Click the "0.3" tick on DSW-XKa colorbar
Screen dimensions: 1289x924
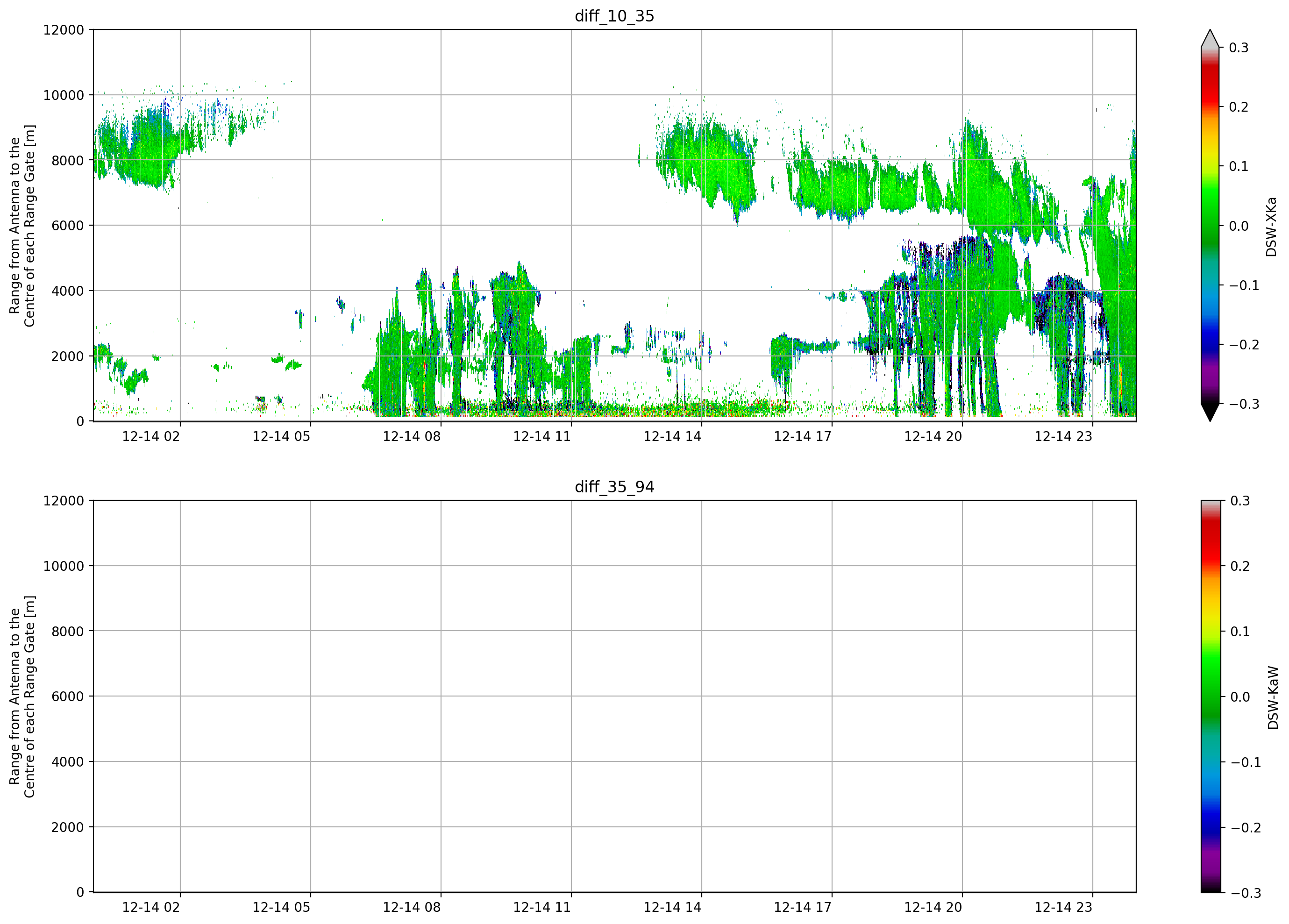tap(1239, 48)
